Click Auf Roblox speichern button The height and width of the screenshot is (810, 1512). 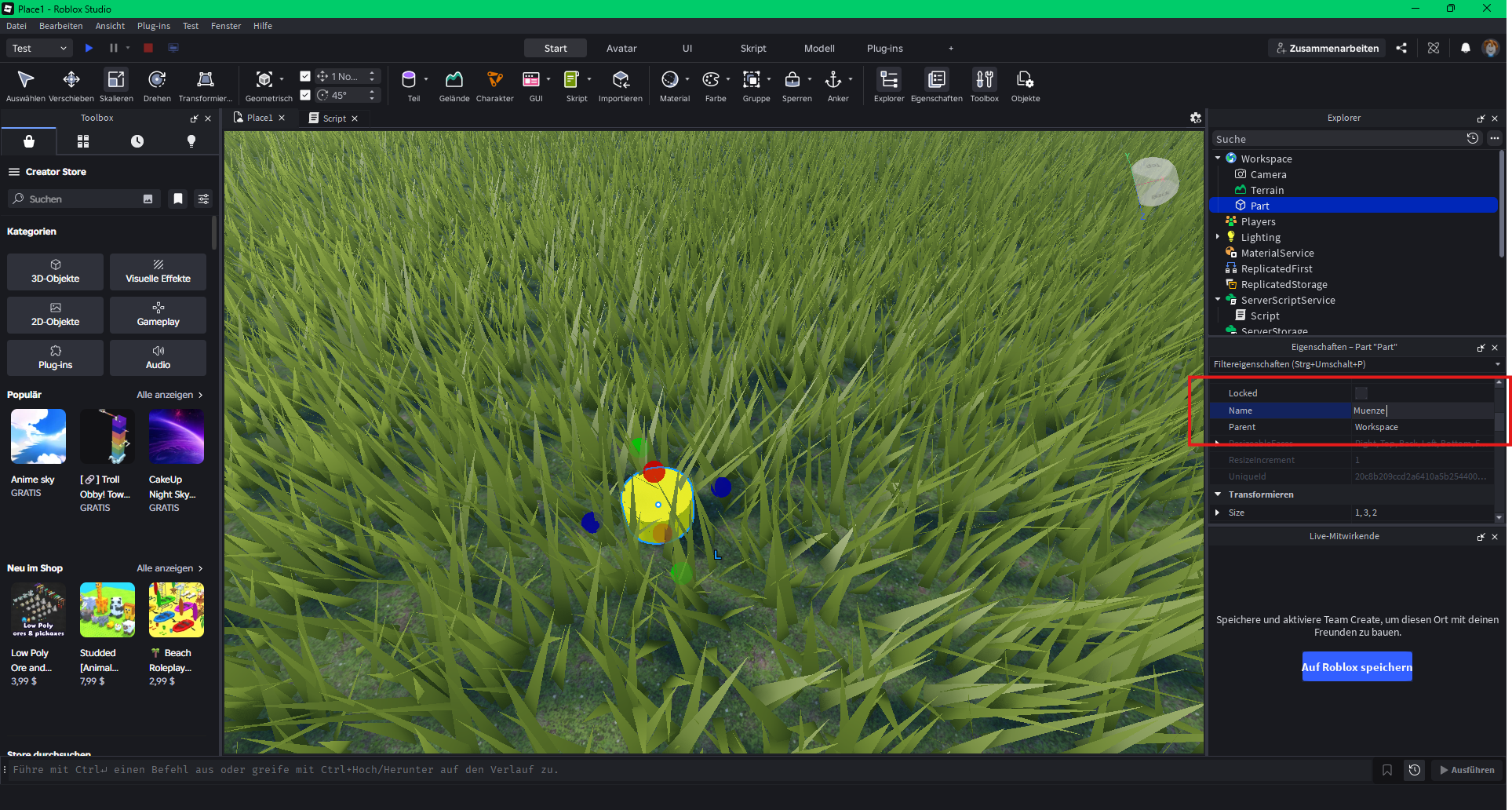click(x=1357, y=667)
